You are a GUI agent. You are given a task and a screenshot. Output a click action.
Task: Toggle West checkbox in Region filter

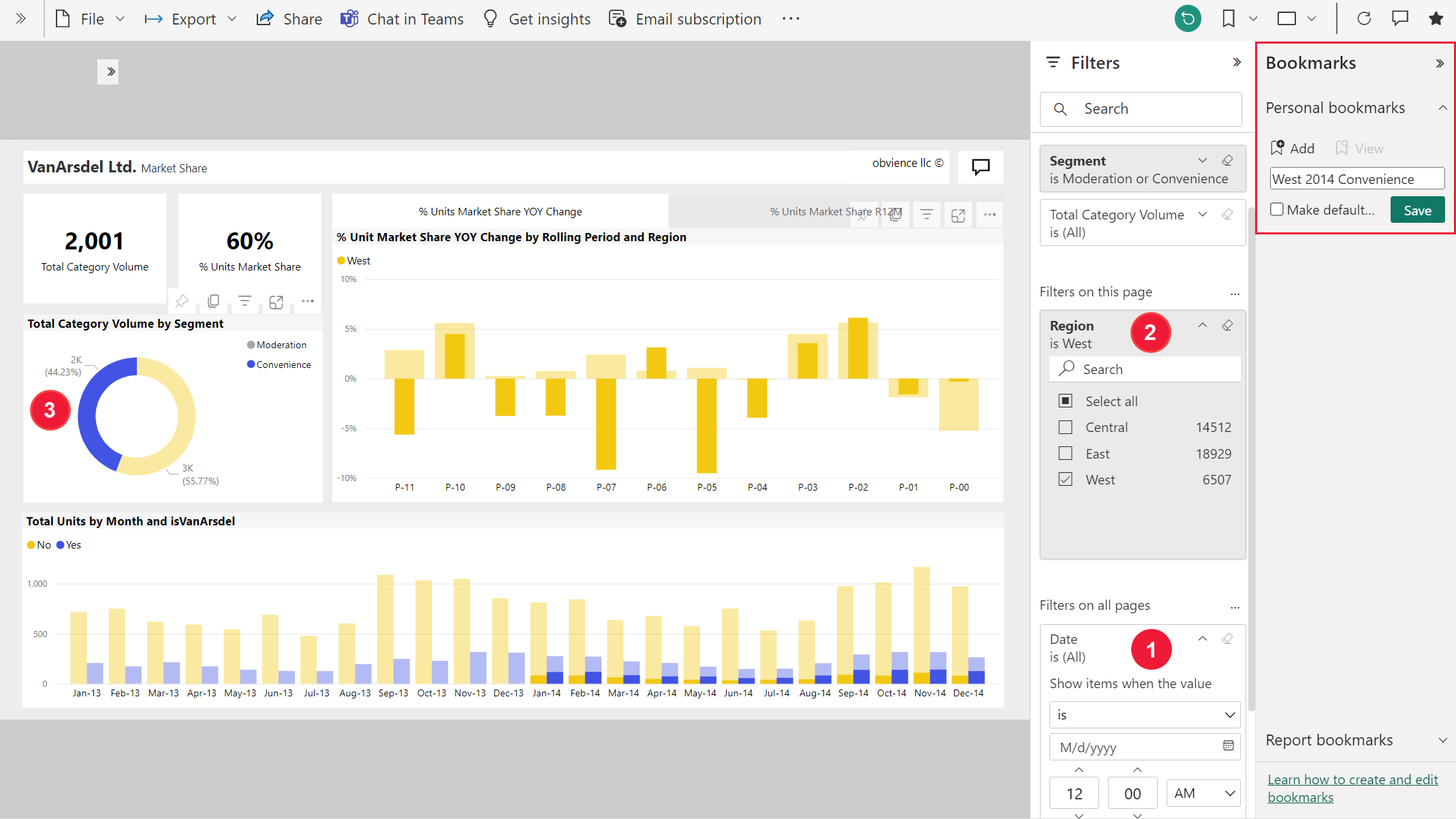1065,479
